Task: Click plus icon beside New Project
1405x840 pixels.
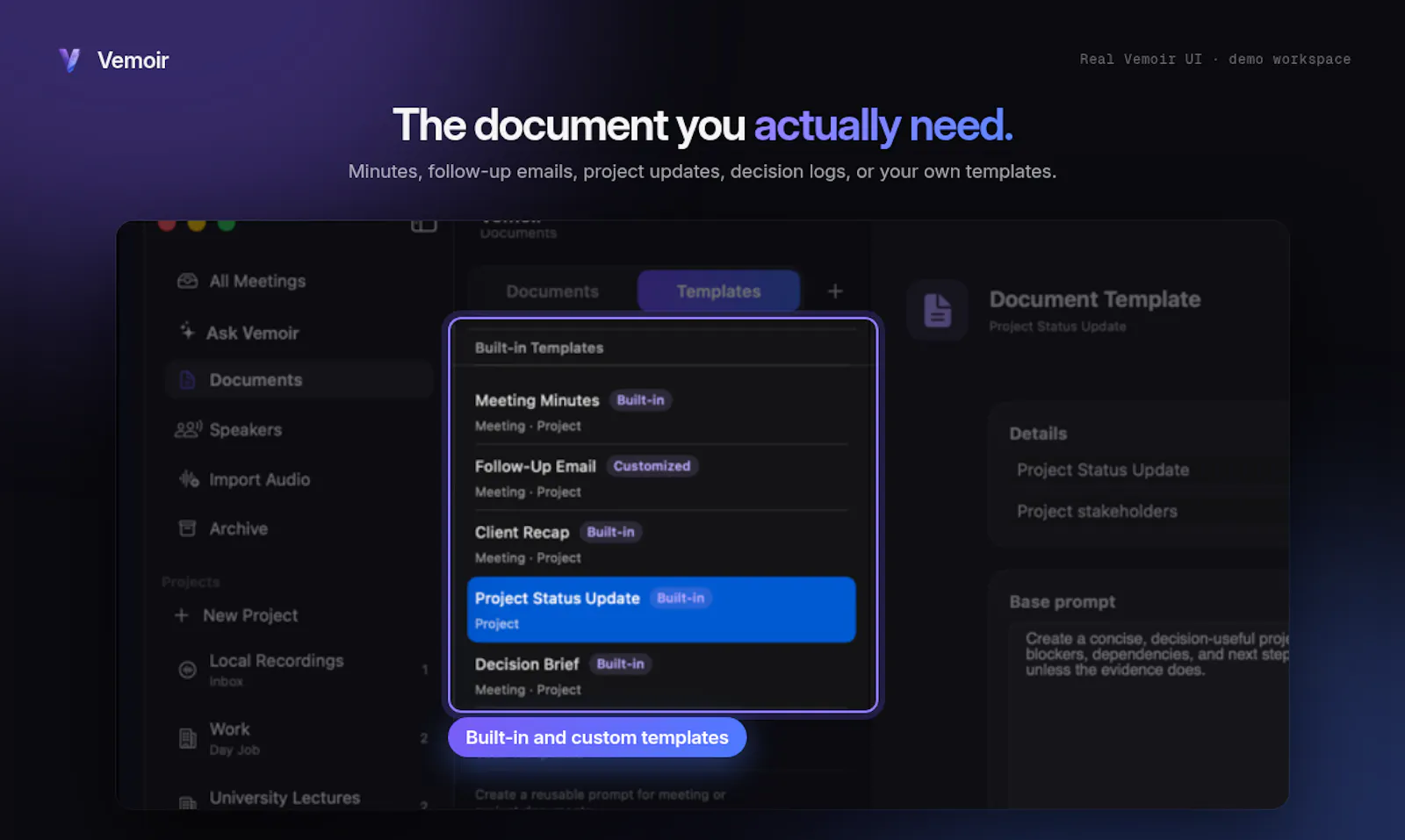Action: pos(182,615)
